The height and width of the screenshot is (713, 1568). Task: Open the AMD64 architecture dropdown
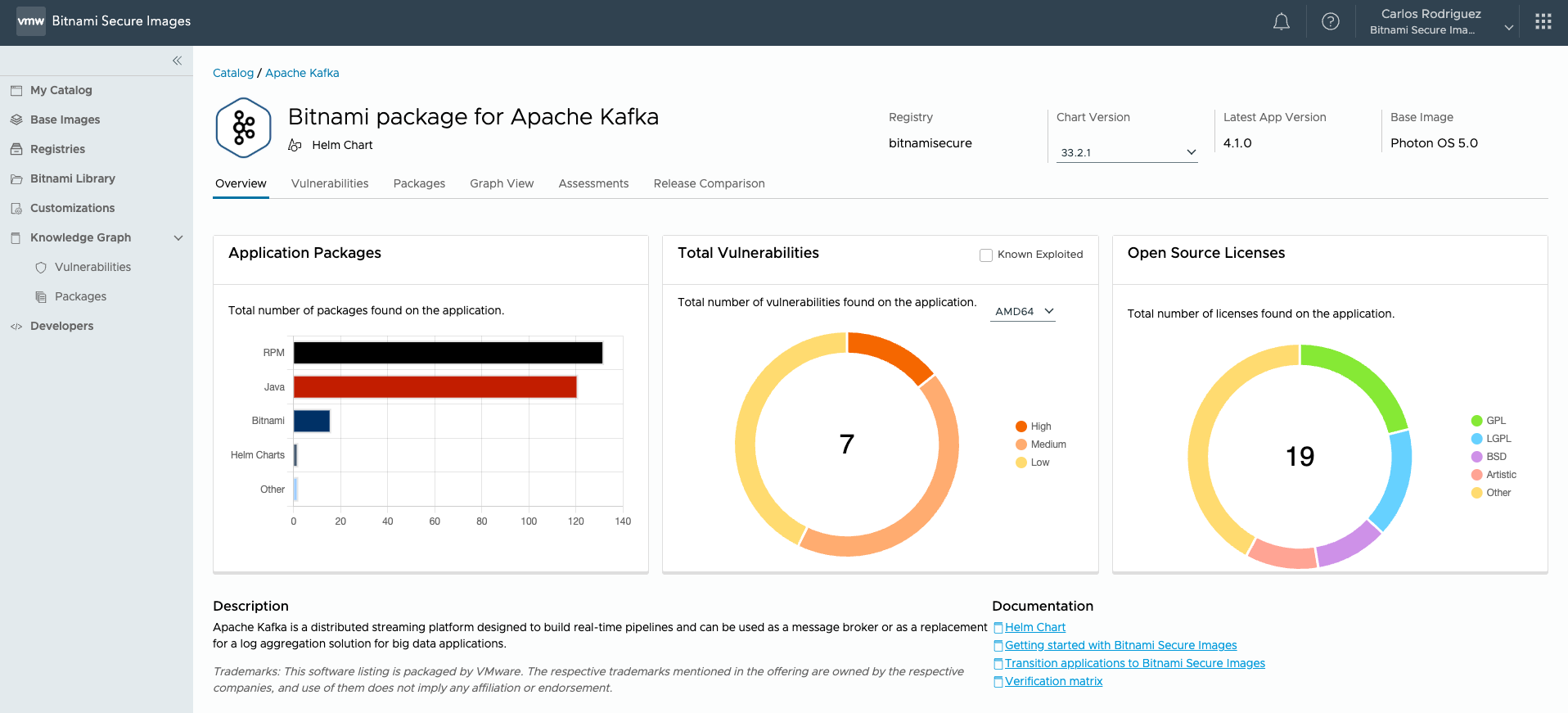pos(1023,311)
